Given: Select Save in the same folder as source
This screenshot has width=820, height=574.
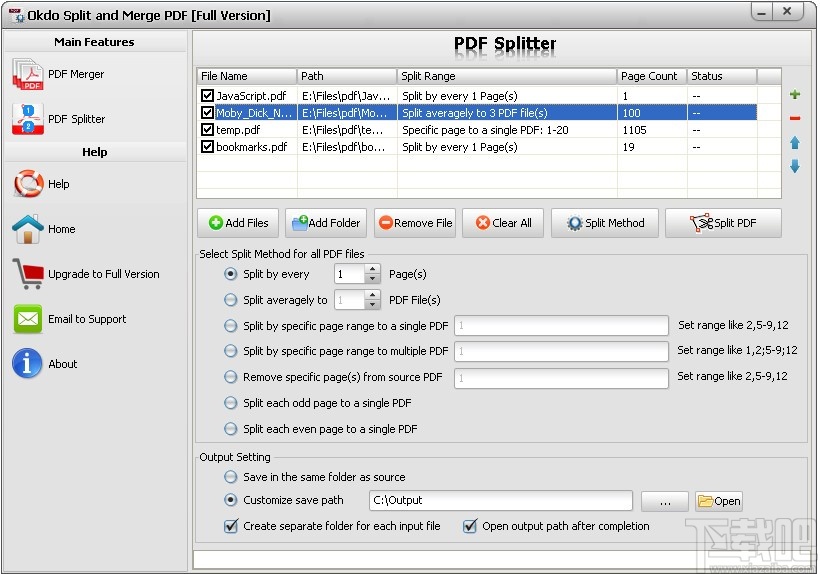Looking at the screenshot, I should [x=230, y=477].
